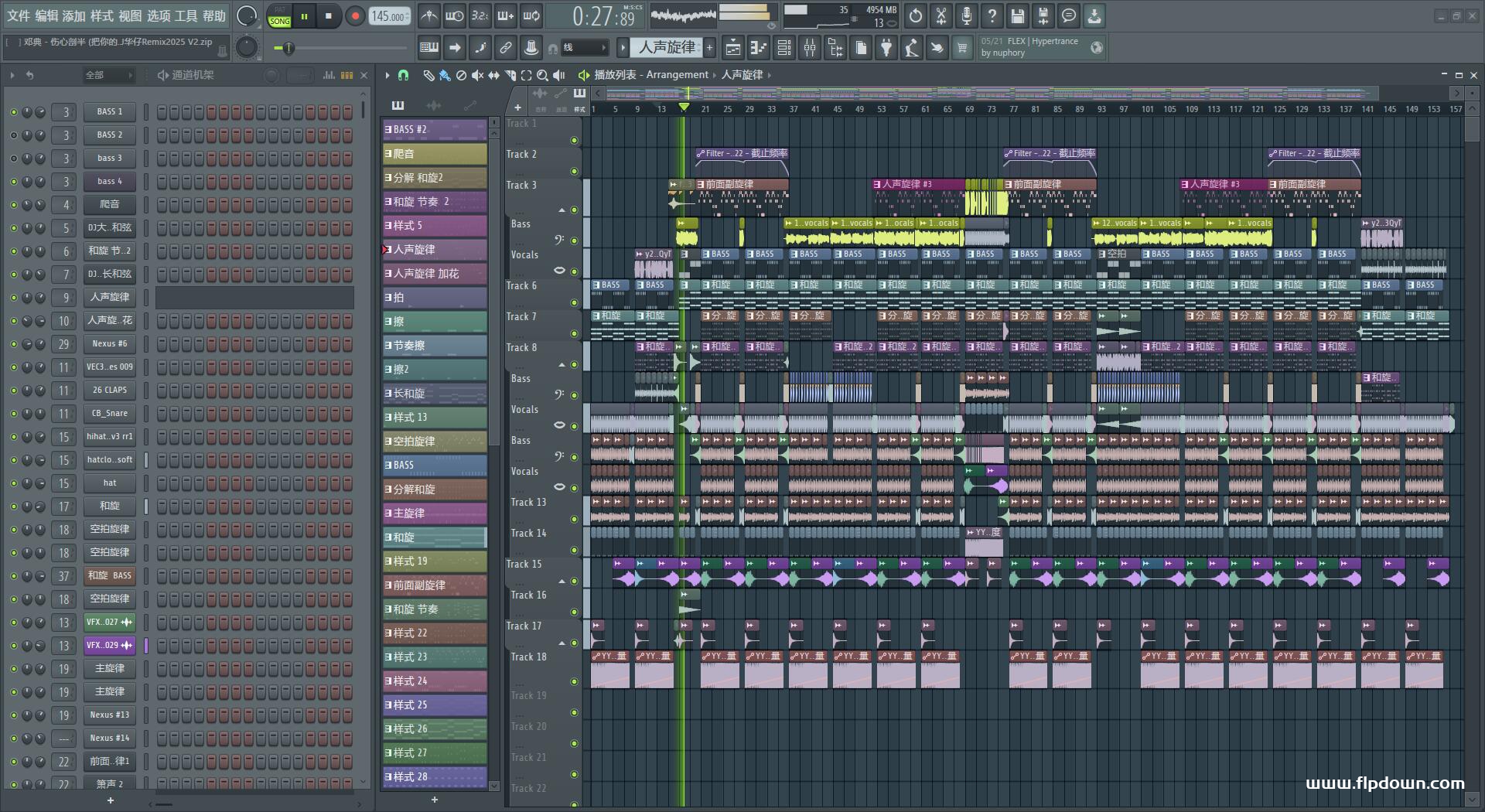1485x812 pixels.
Task: Open the playlist view icon
Action: pos(733,48)
